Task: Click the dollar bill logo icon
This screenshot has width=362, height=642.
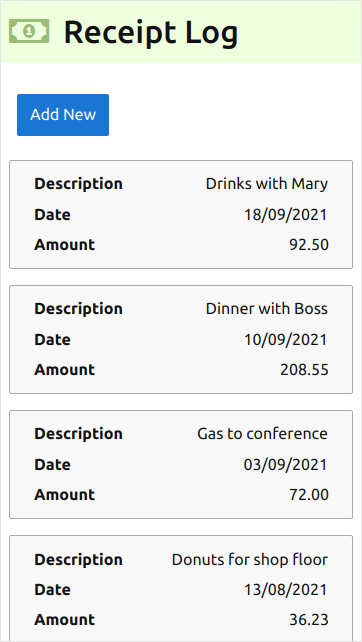Action: 29,31
